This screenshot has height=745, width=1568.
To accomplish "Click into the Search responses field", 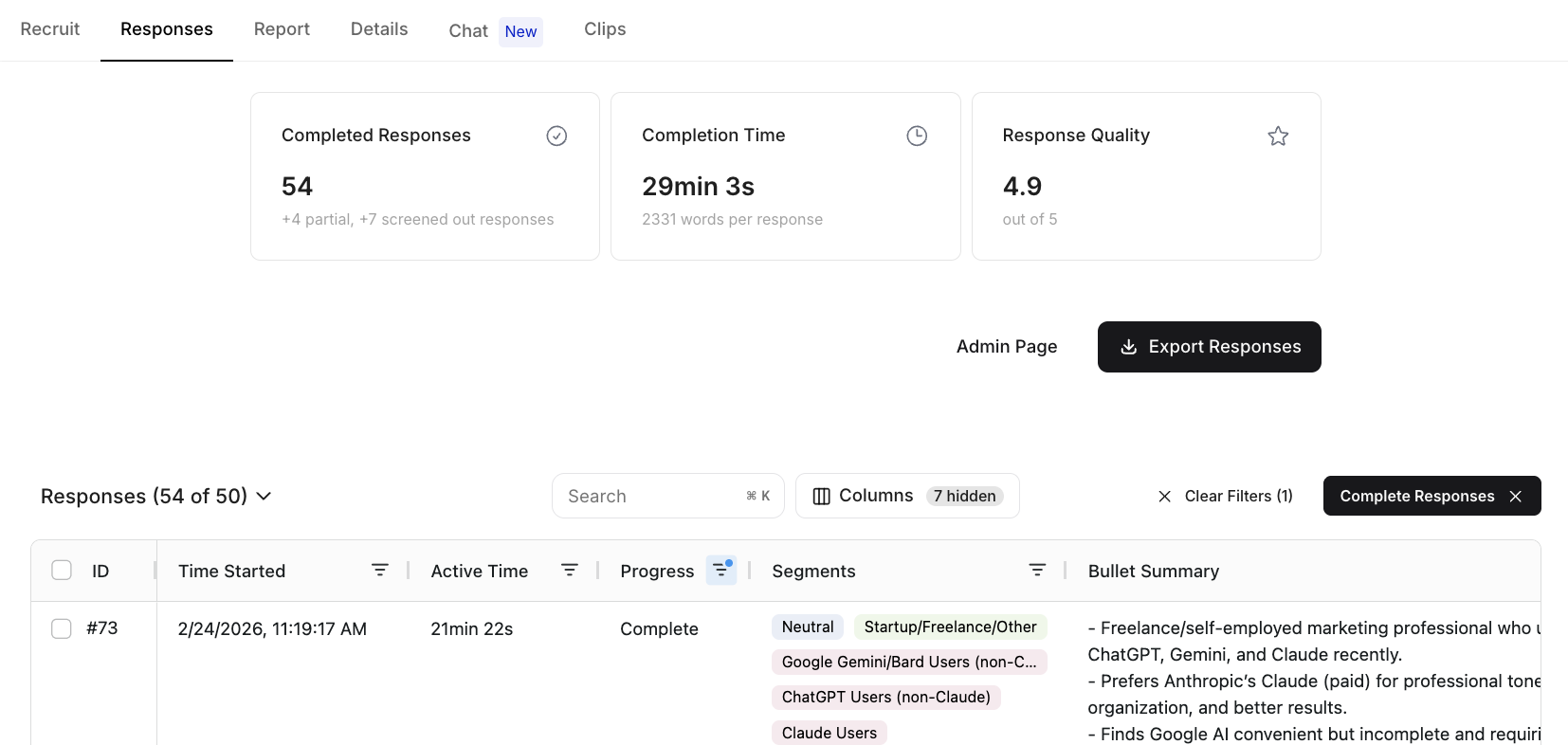I will click(x=654, y=496).
